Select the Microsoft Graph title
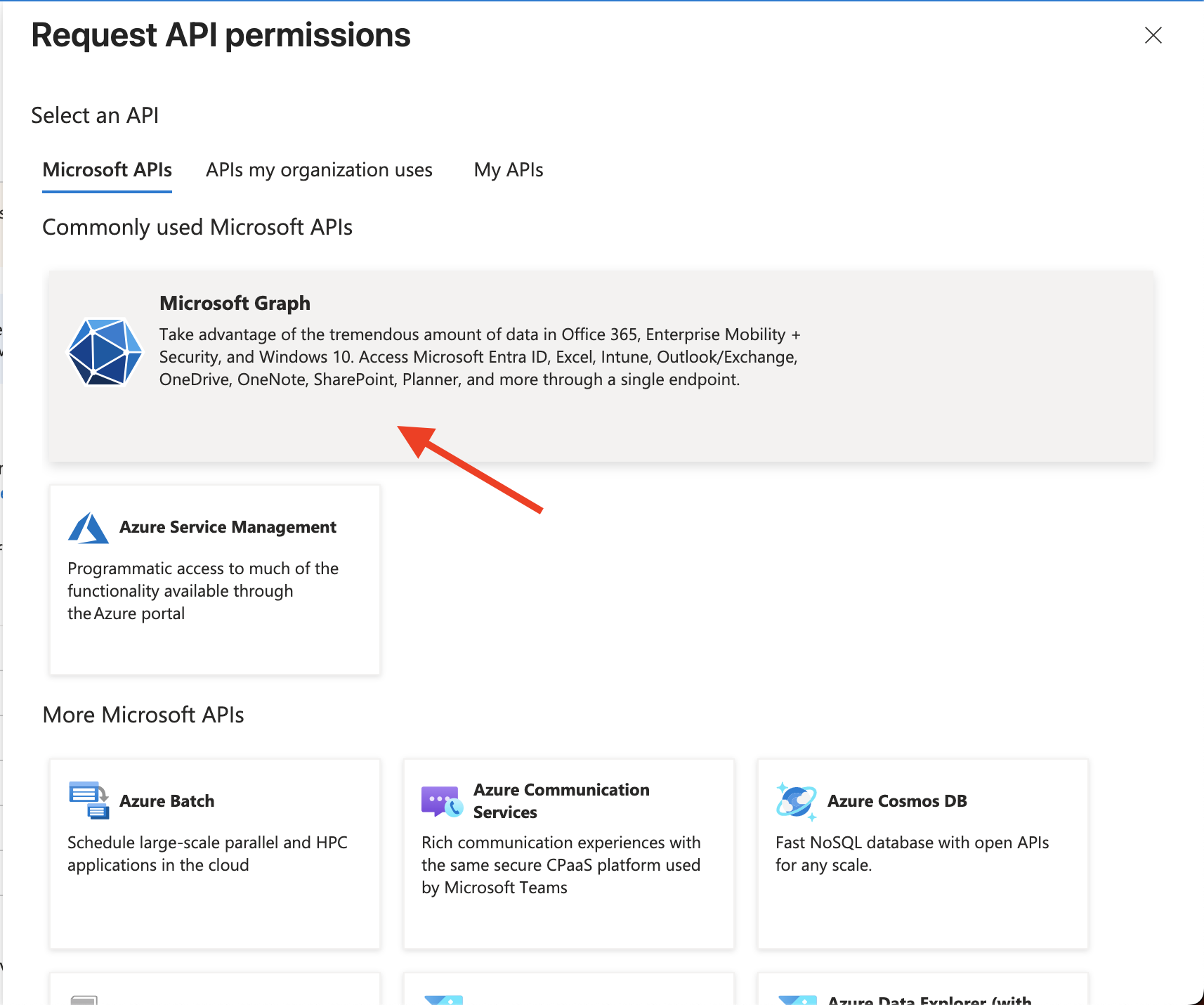The image size is (1204, 1005). tap(235, 303)
